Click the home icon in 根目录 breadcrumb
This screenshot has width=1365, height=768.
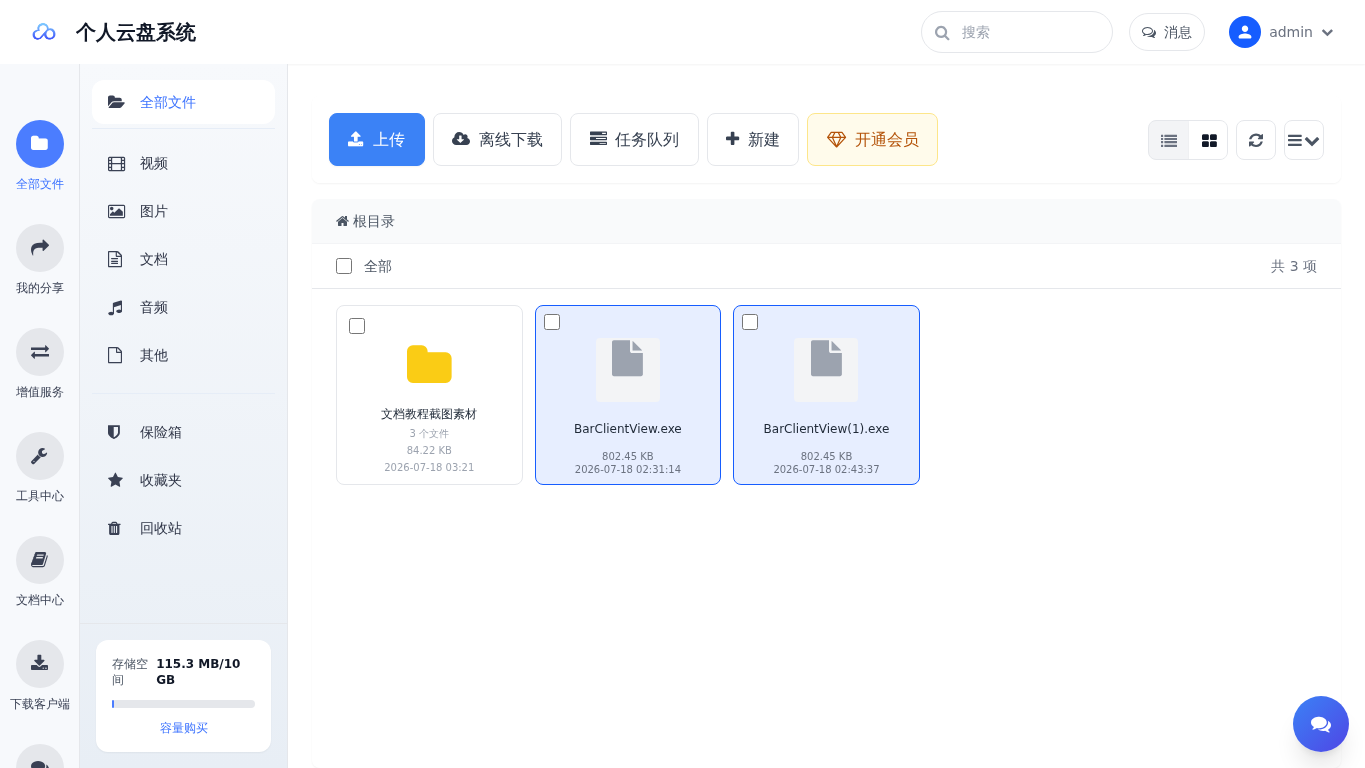[342, 221]
